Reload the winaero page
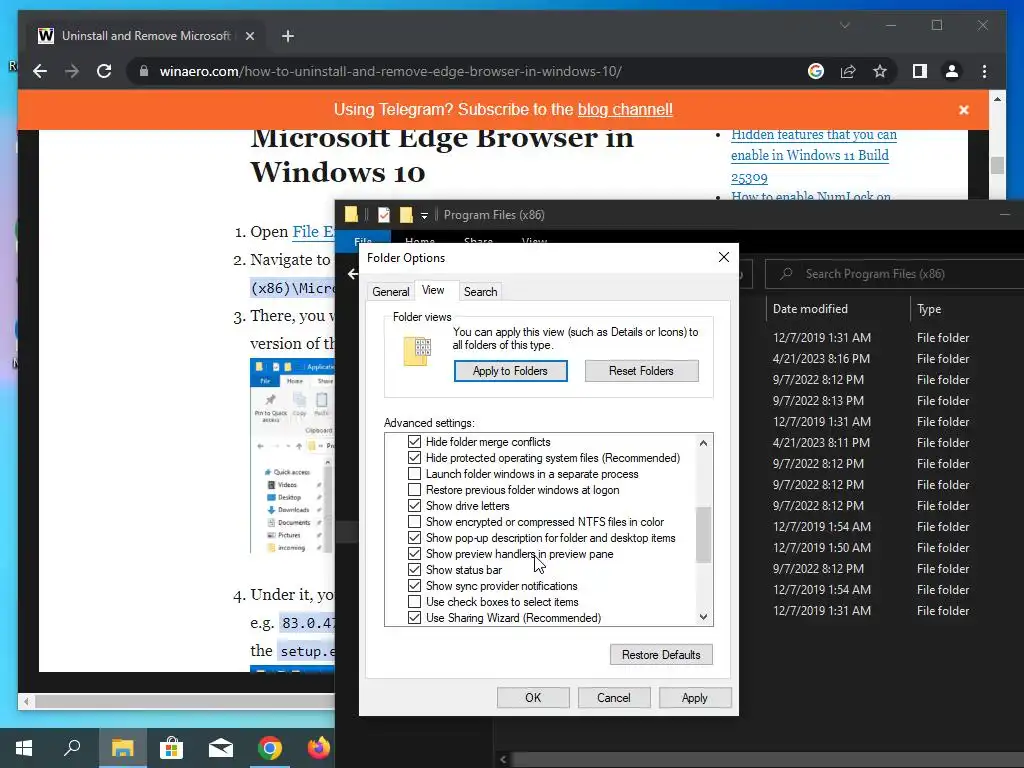Viewport: 1024px width, 768px height. click(104, 71)
